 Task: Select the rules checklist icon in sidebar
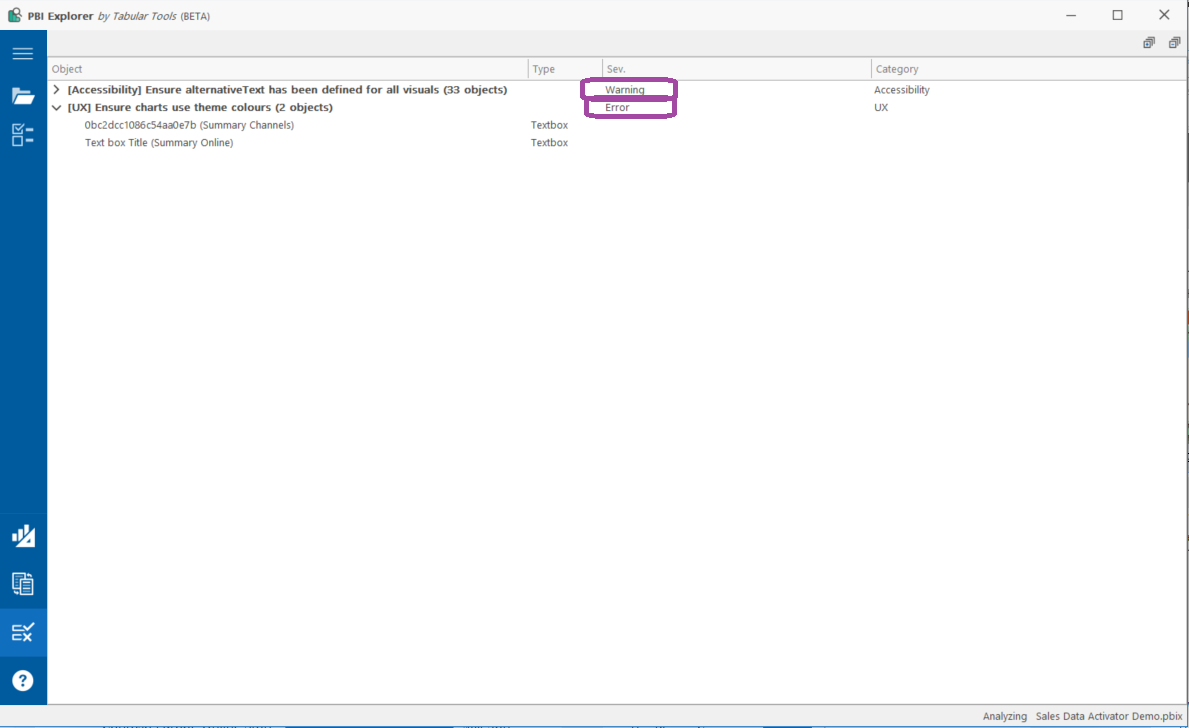[x=23, y=135]
